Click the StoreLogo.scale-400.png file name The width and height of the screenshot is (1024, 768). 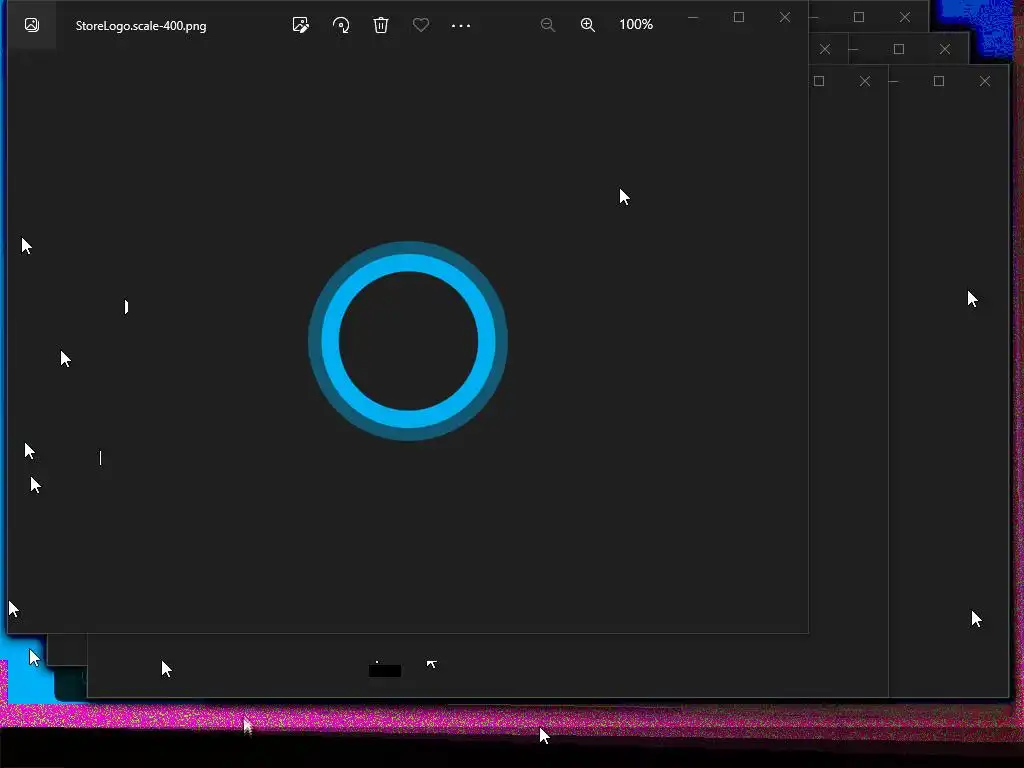click(141, 26)
